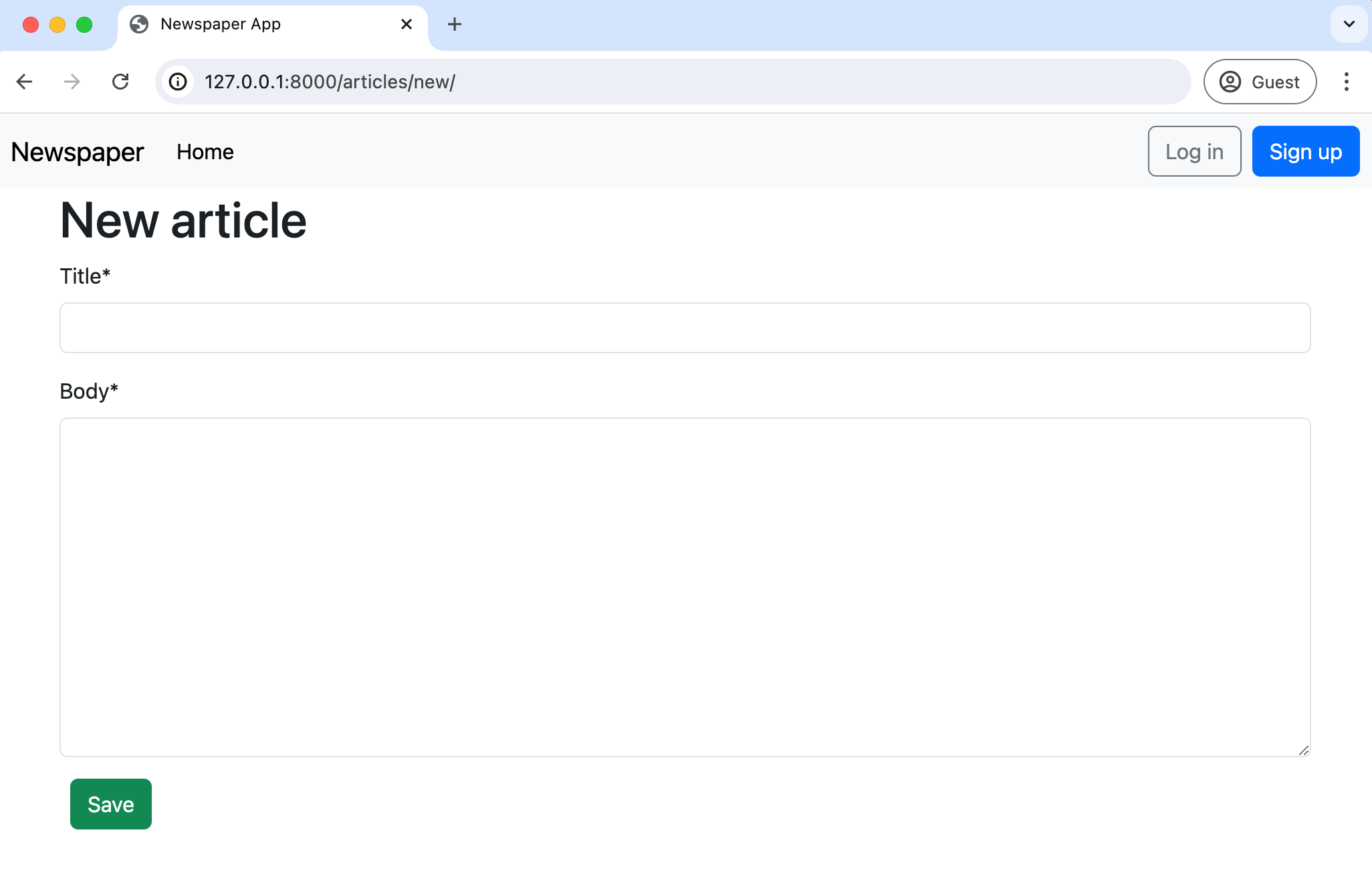Open the Chrome three-dot menu

[1347, 82]
